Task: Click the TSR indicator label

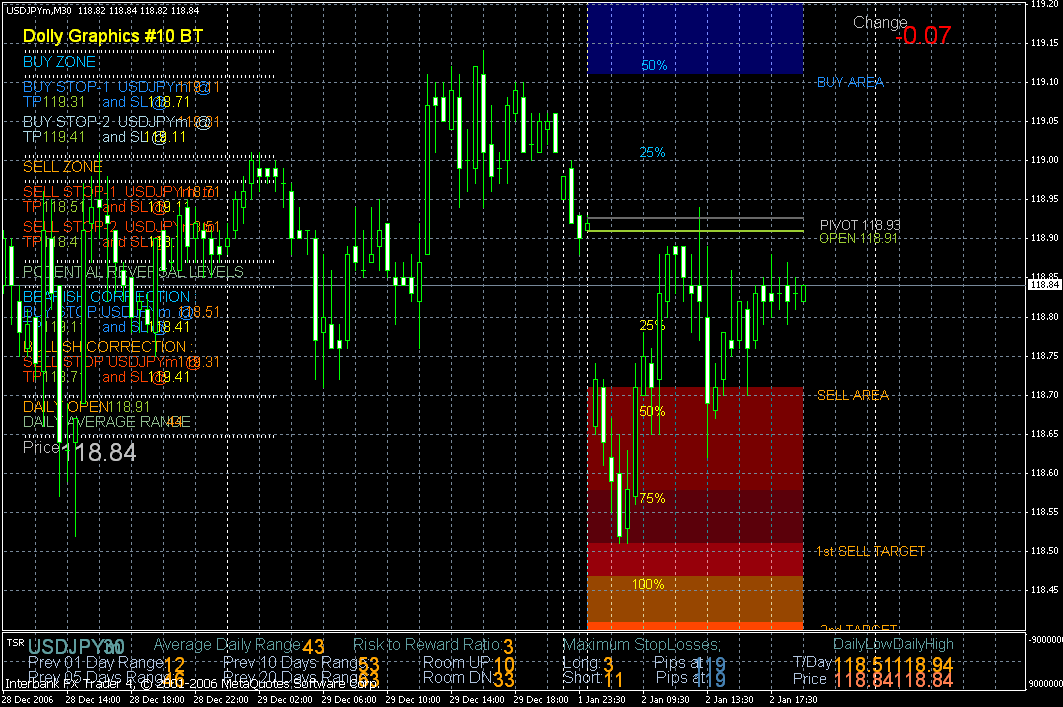Action: (16, 642)
